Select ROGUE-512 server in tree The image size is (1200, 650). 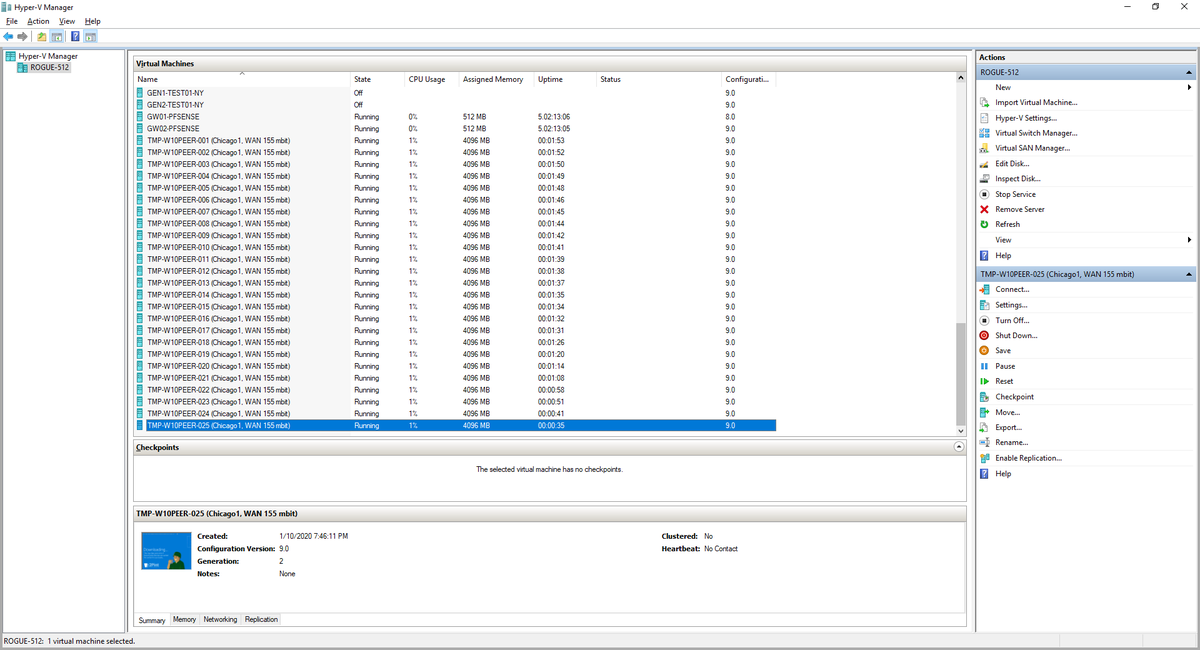click(x=49, y=67)
